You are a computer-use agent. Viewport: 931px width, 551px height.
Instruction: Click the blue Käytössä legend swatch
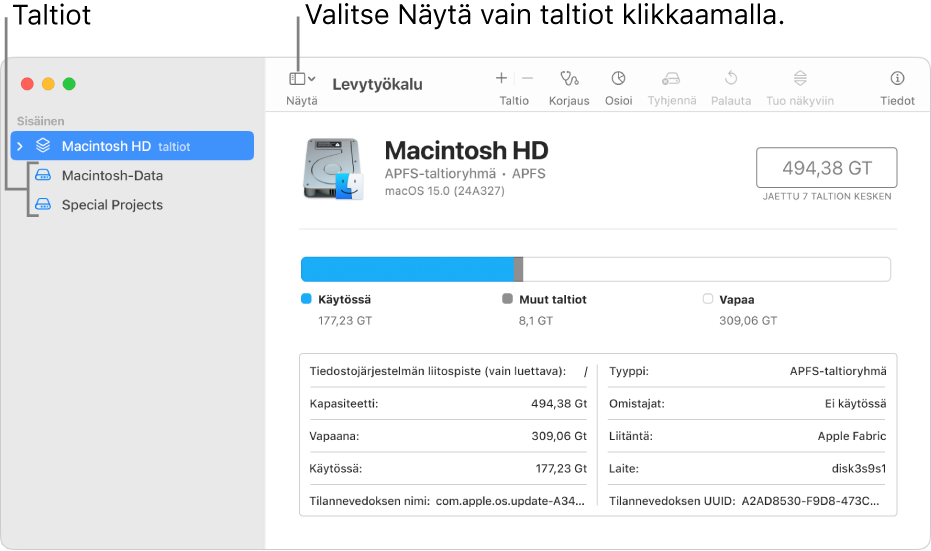[x=306, y=299]
